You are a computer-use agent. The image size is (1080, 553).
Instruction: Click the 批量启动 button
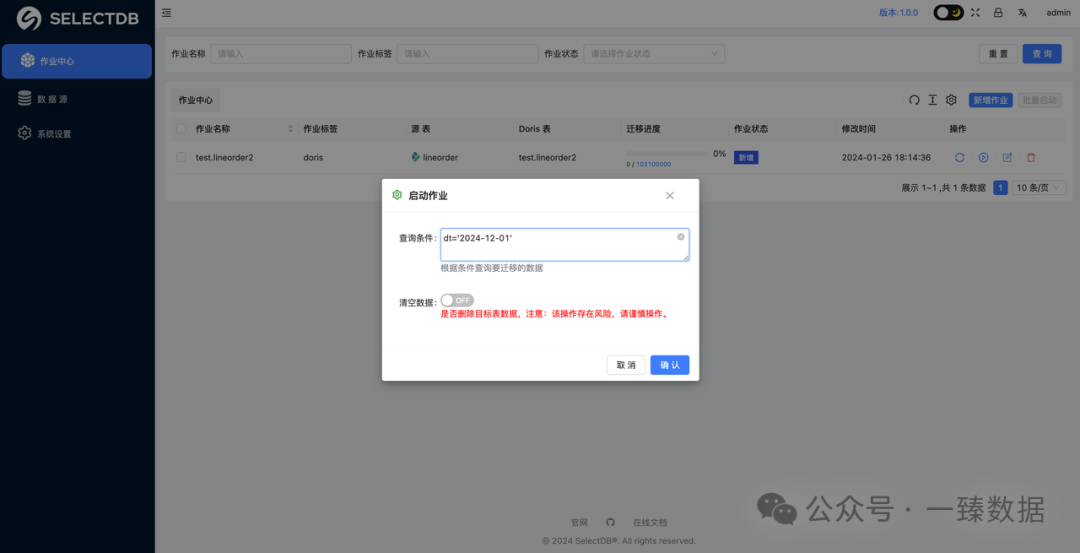click(1039, 100)
